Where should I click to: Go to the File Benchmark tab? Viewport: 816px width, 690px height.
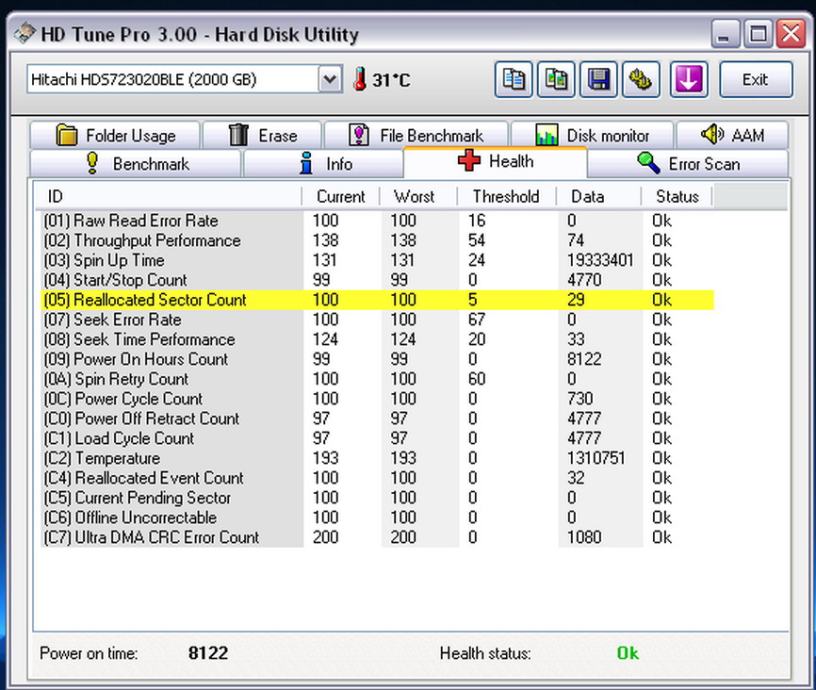tap(416, 135)
